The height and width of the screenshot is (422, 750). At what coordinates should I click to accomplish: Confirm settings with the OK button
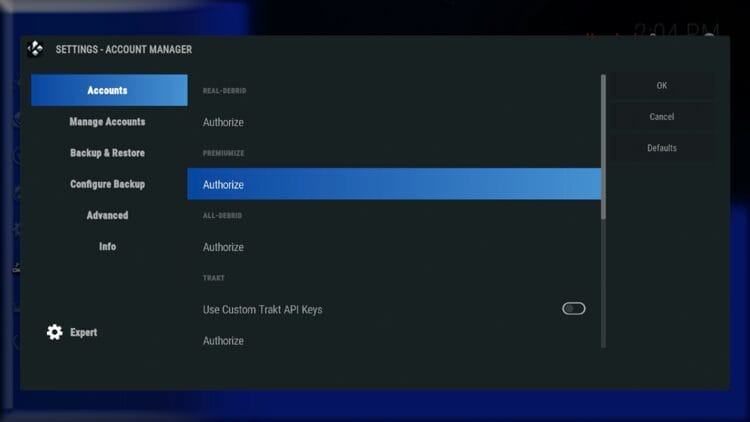tap(662, 85)
